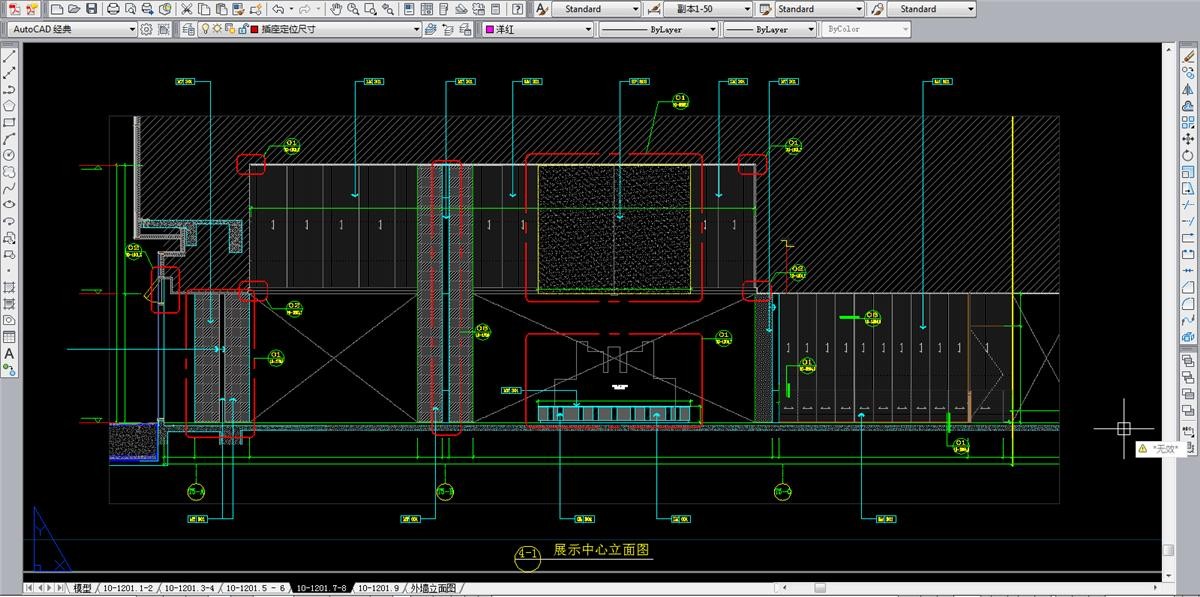Open the Layer Properties Manager icon

(189, 29)
